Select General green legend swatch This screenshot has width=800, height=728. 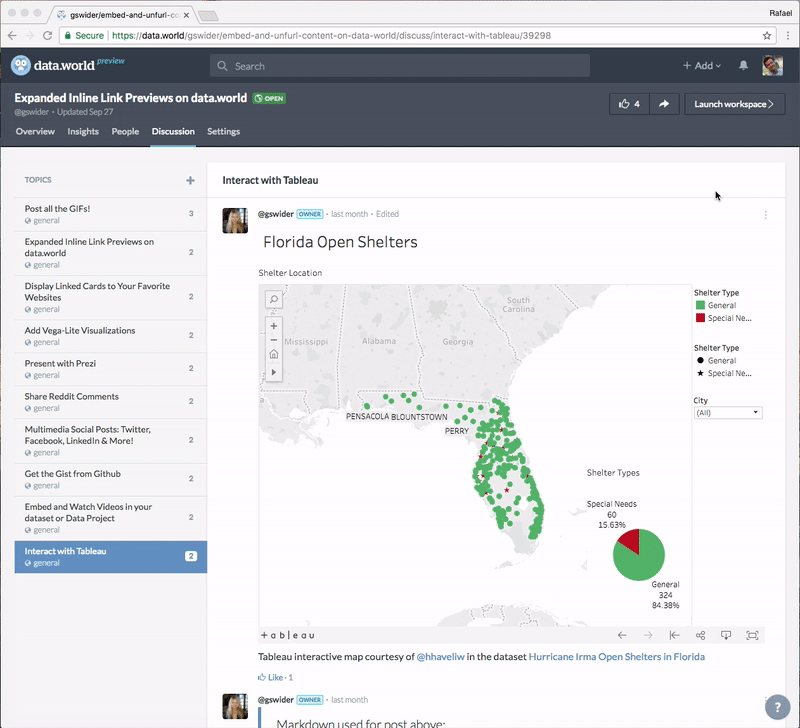[x=701, y=305]
